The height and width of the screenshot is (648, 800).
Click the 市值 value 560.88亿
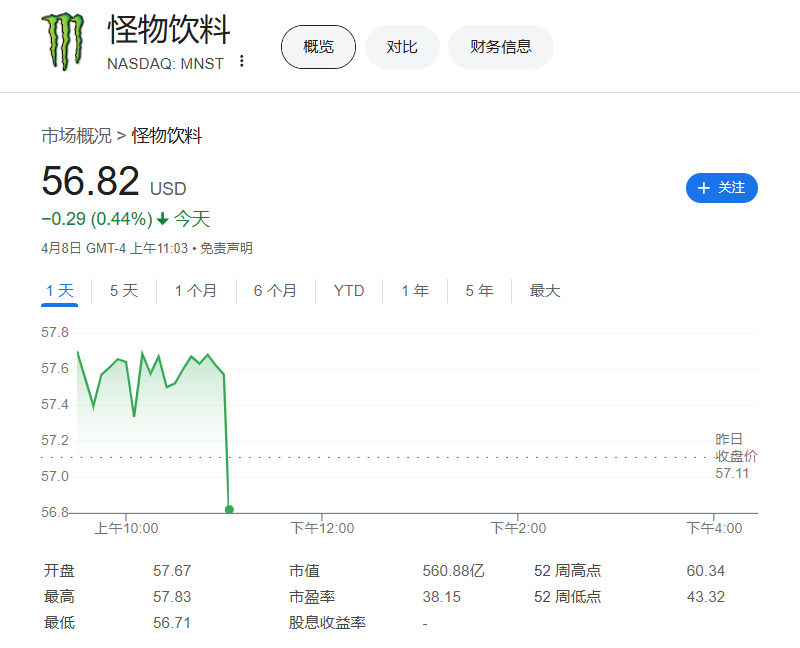[454, 570]
